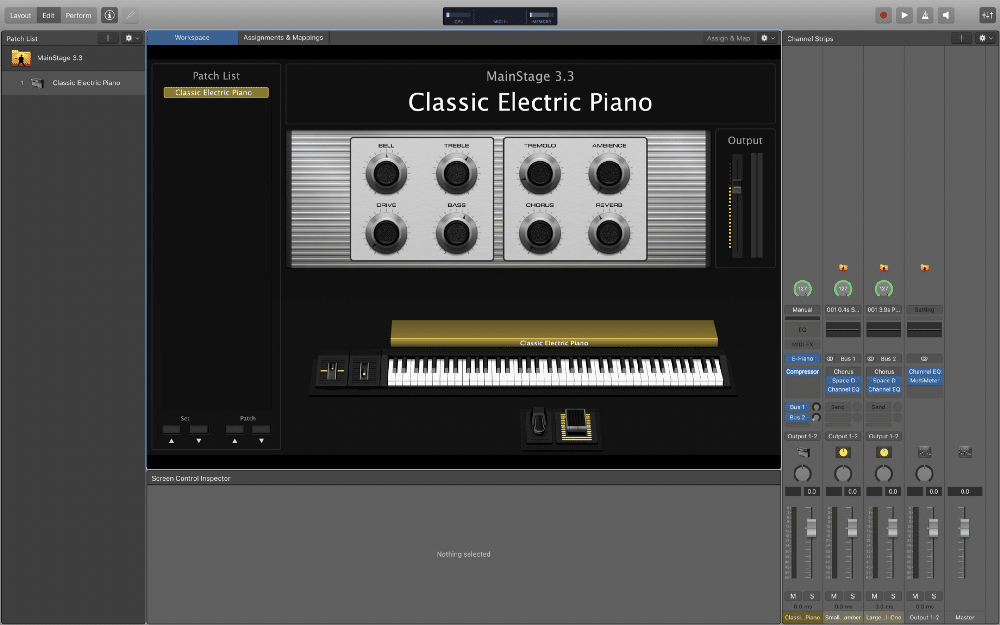Click the add channel strip button
This screenshot has width=1000, height=625.
point(961,38)
